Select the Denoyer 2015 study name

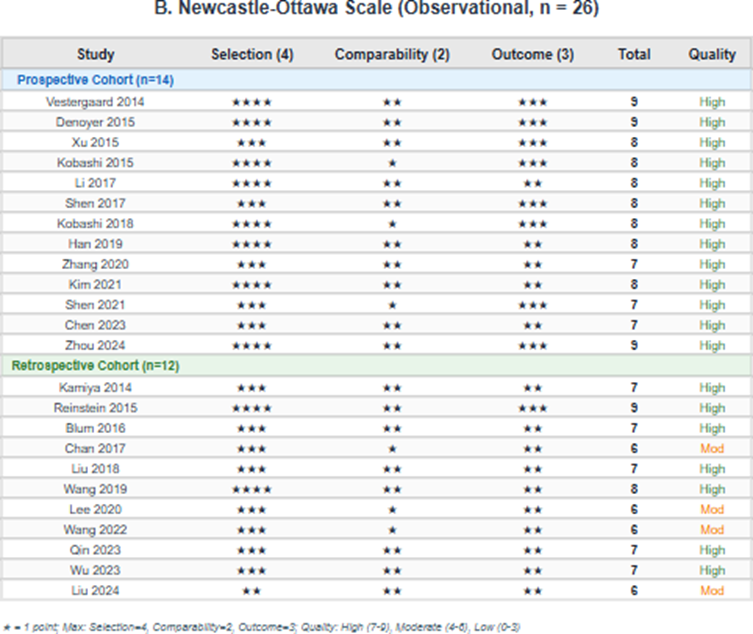pyautogui.click(x=95, y=122)
